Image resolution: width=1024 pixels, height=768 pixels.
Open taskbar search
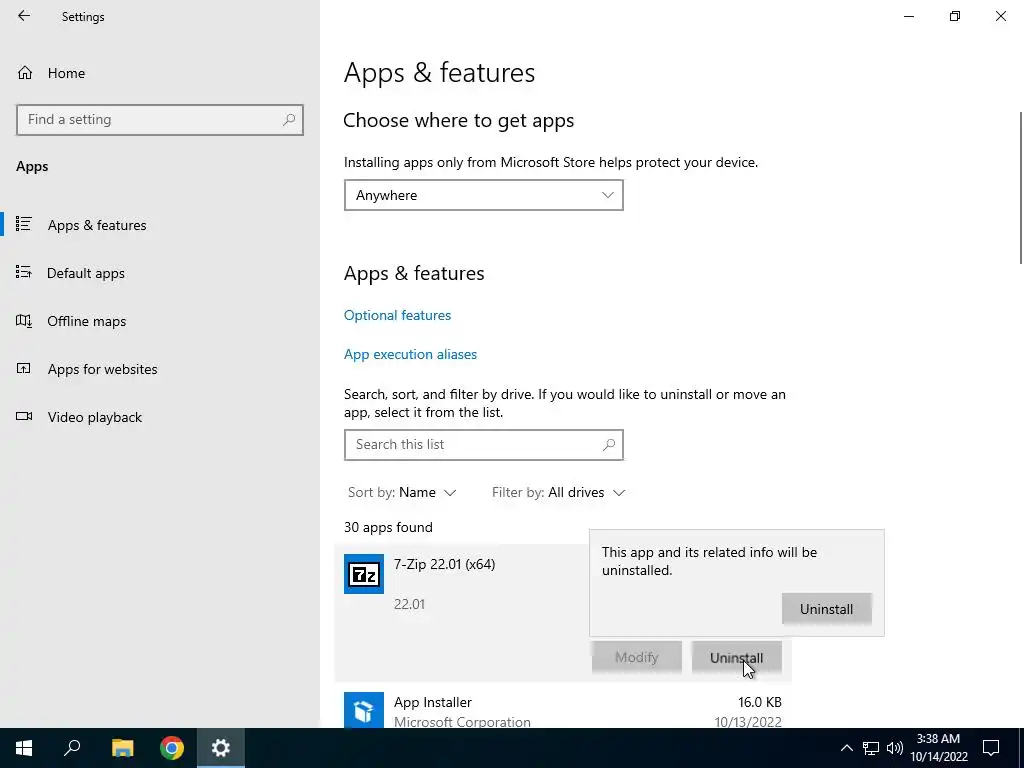click(72, 748)
